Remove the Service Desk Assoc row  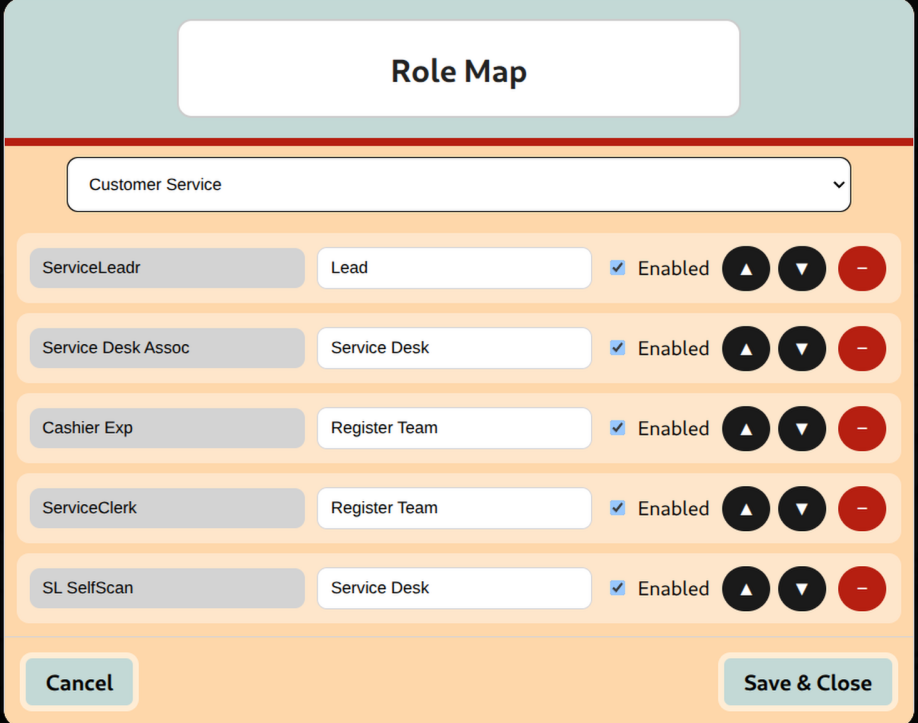pyautogui.click(x=861, y=348)
